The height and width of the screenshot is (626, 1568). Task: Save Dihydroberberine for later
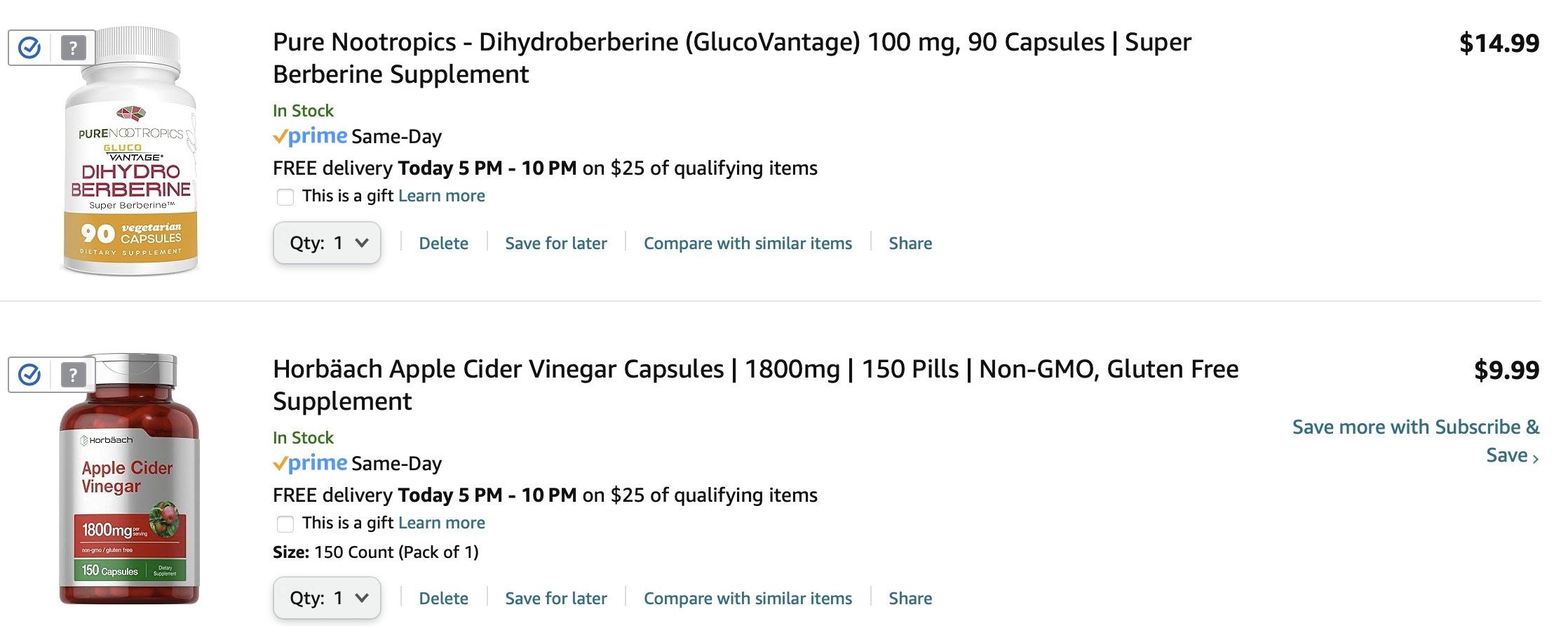[x=556, y=244]
